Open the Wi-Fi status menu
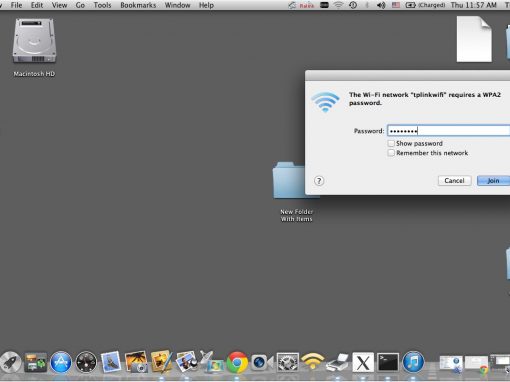 tap(338, 5)
